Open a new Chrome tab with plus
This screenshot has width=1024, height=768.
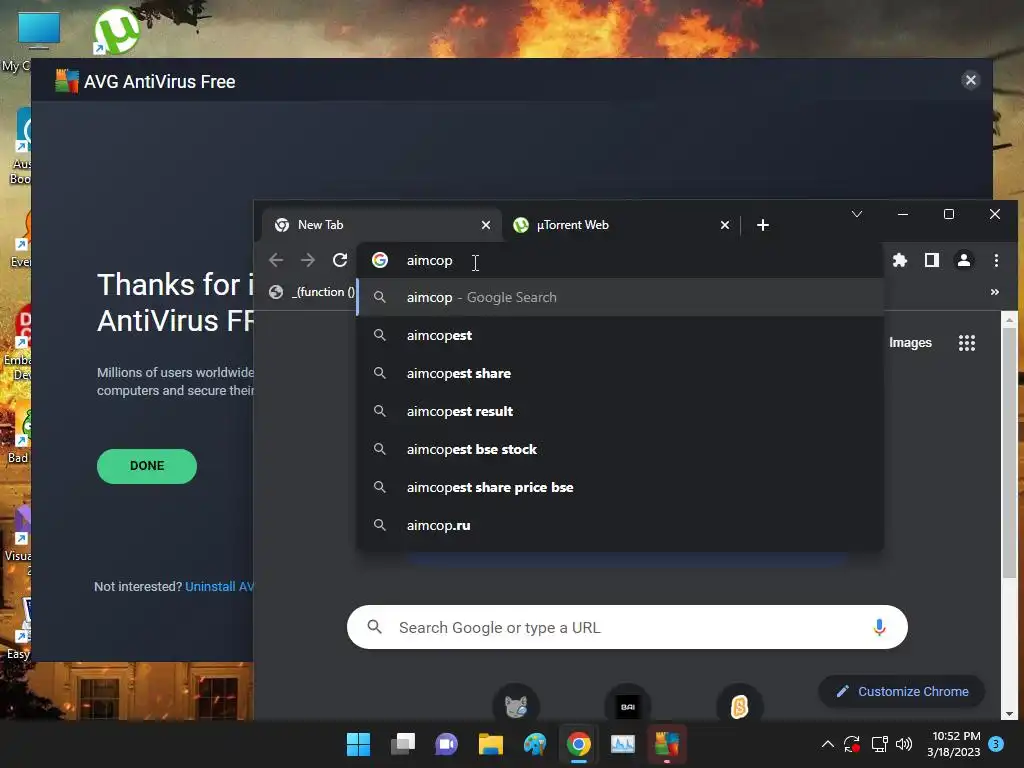point(762,225)
